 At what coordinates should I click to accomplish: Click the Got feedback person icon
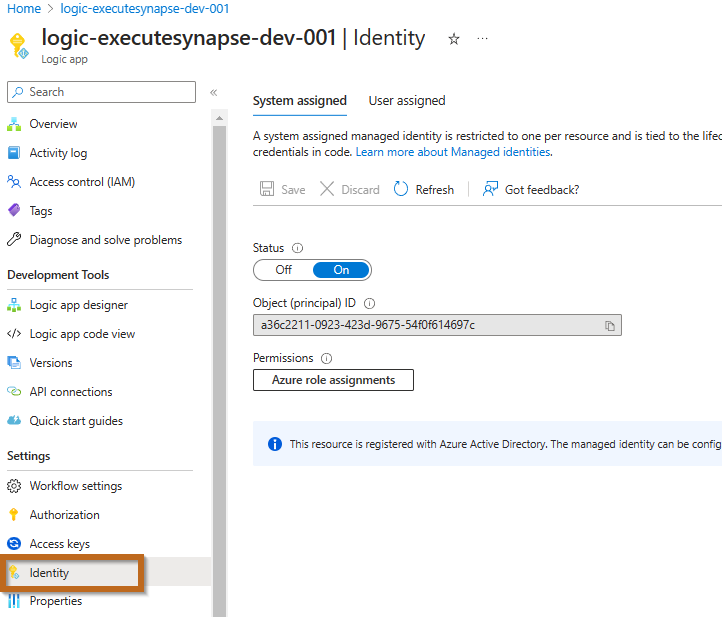coord(490,189)
